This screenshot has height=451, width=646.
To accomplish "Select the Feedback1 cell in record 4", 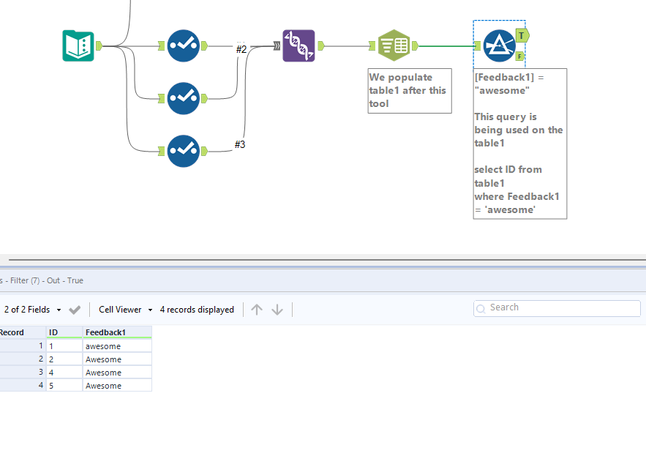I will (117, 386).
